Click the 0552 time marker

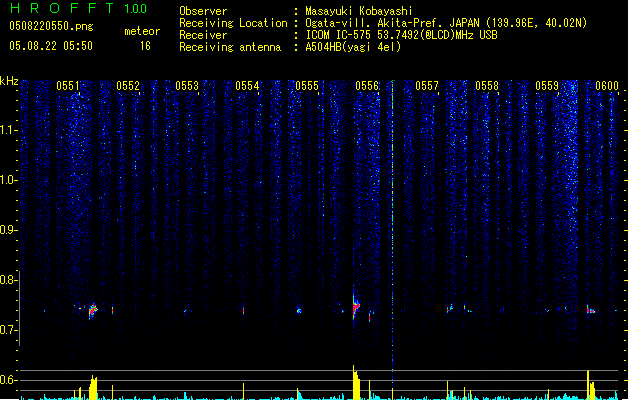click(128, 86)
